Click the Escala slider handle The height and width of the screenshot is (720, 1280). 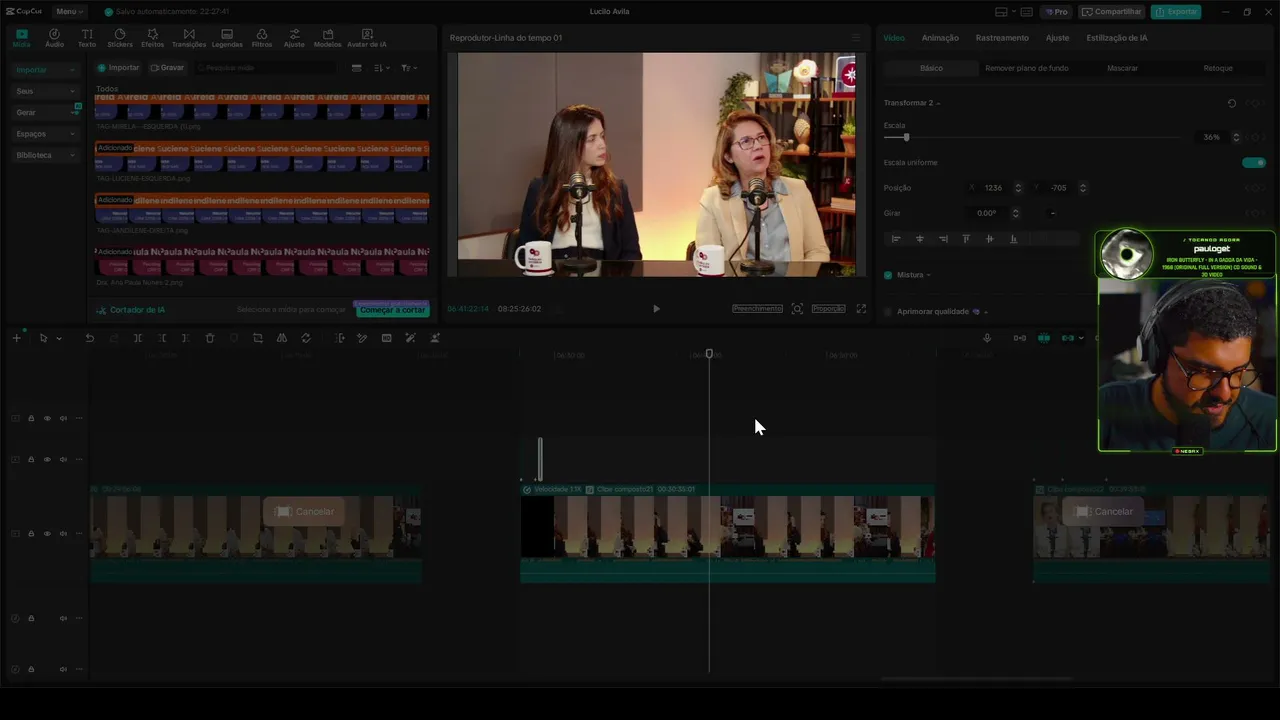point(907,137)
